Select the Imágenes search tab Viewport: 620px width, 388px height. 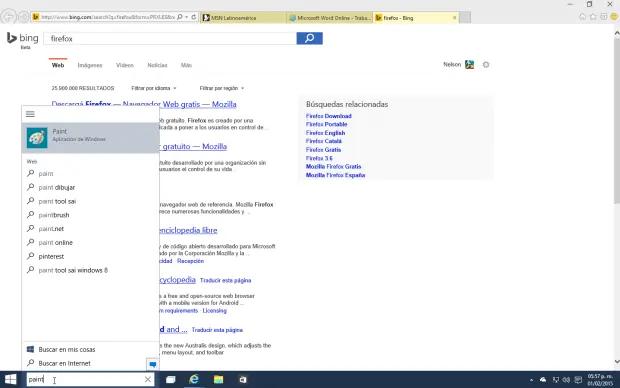pos(90,65)
